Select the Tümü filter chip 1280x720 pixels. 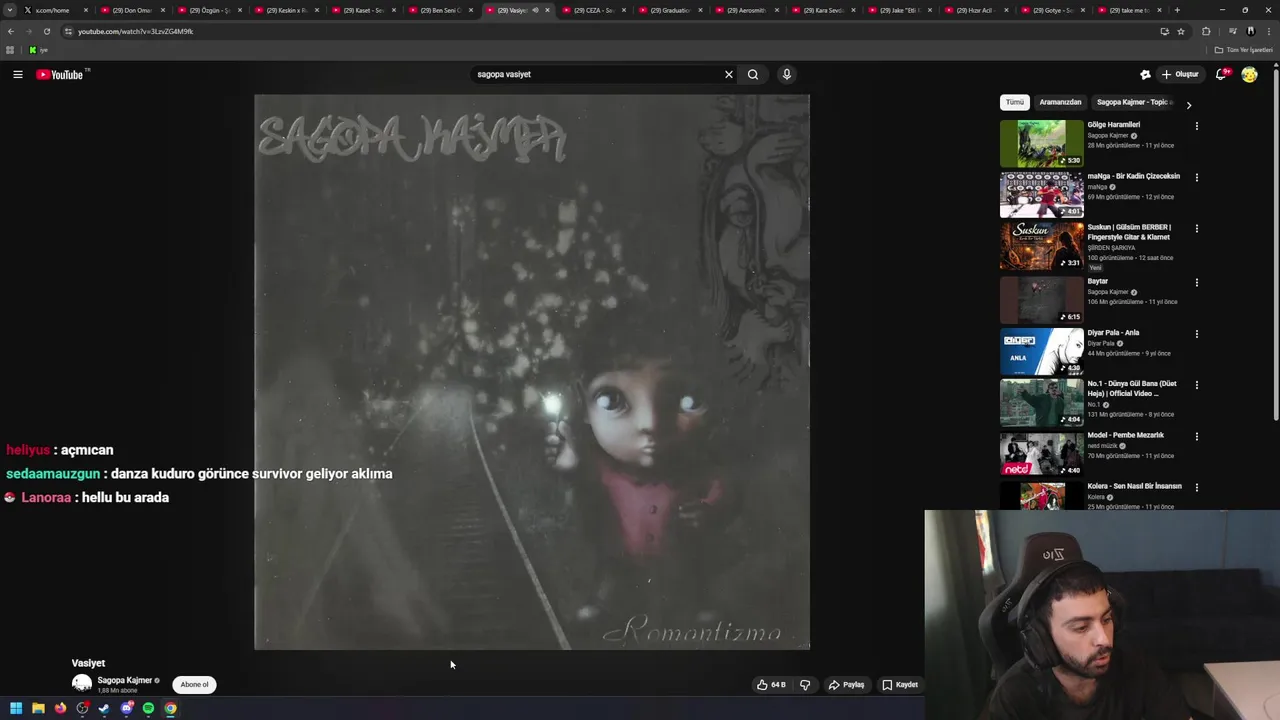coord(1015,102)
